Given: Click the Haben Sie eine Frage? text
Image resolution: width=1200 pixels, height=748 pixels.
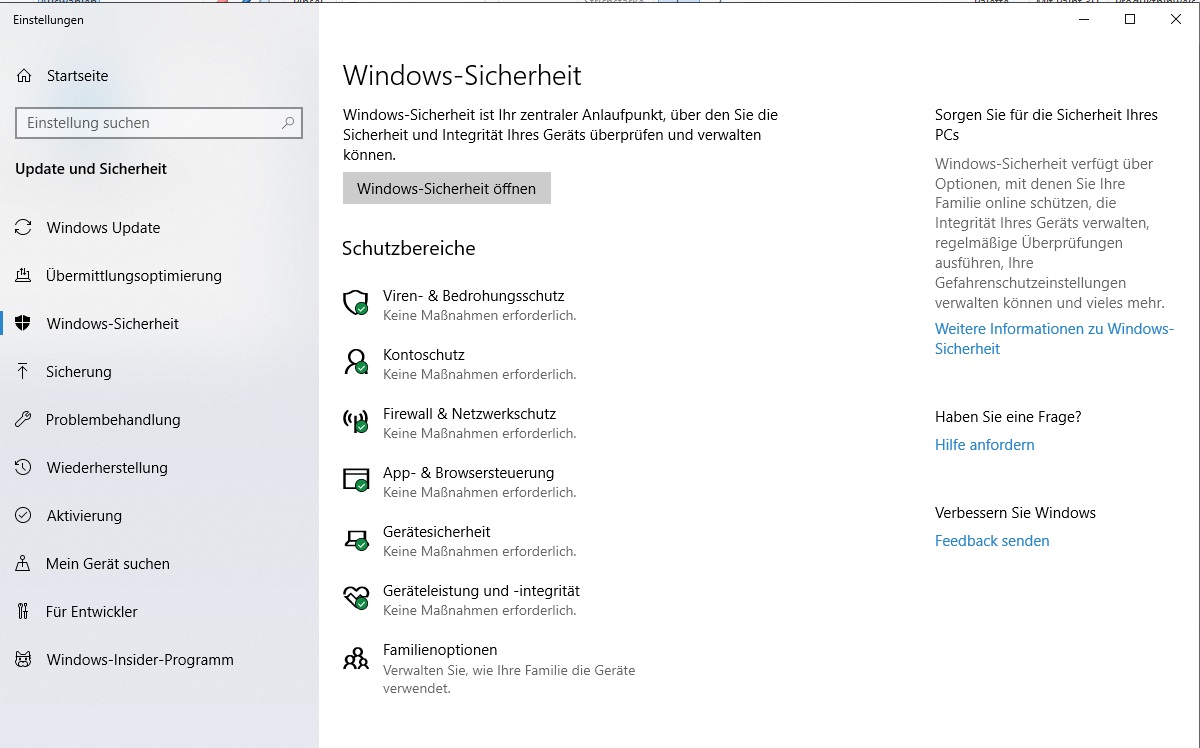Looking at the screenshot, I should [x=1008, y=417].
